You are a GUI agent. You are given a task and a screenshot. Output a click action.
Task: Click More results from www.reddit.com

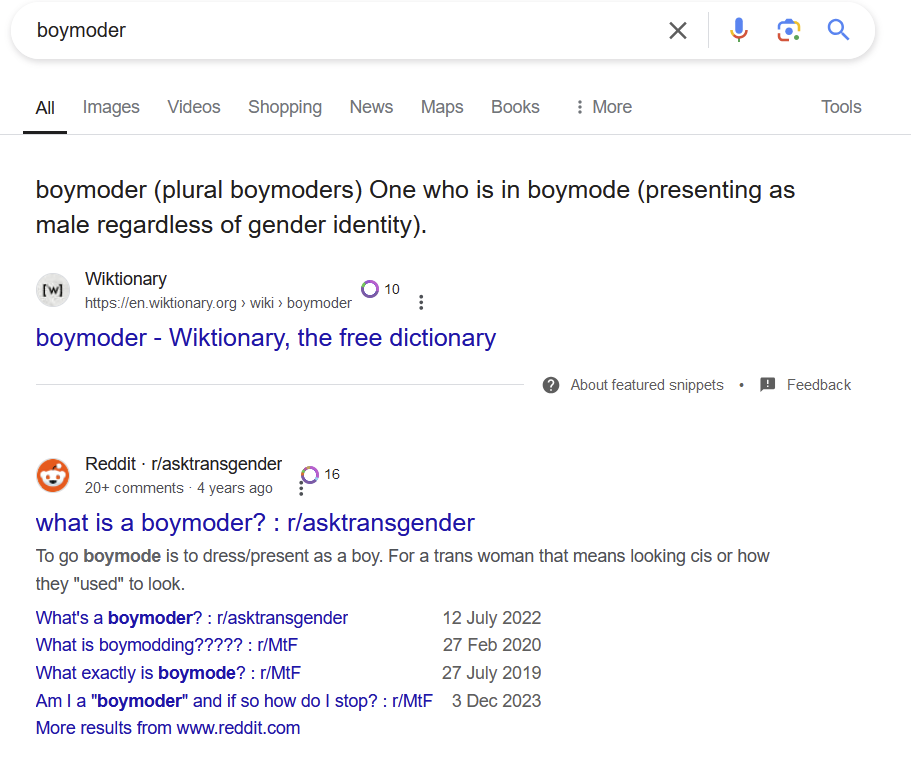[168, 728]
